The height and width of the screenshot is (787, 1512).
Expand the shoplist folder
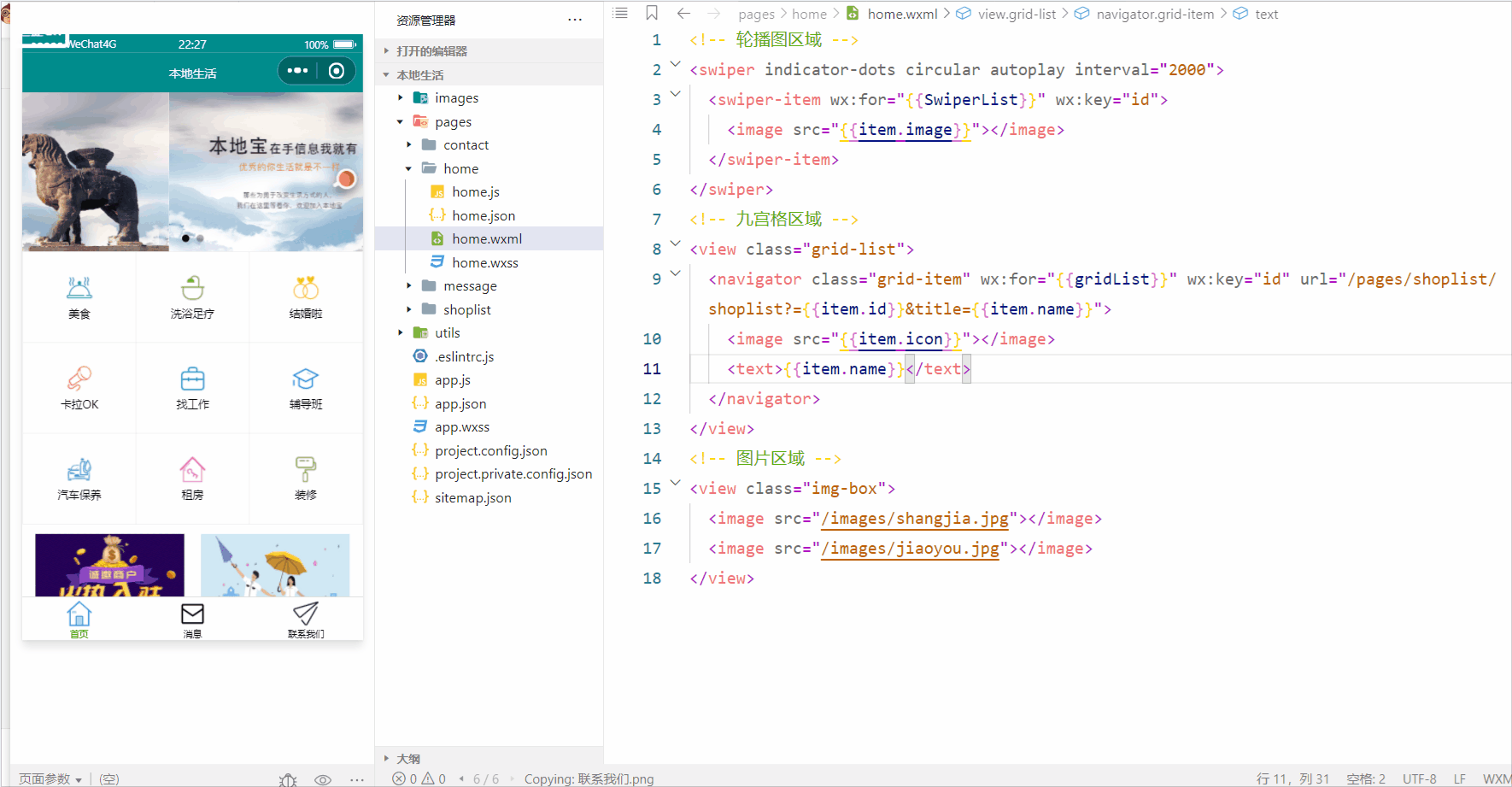(x=408, y=309)
